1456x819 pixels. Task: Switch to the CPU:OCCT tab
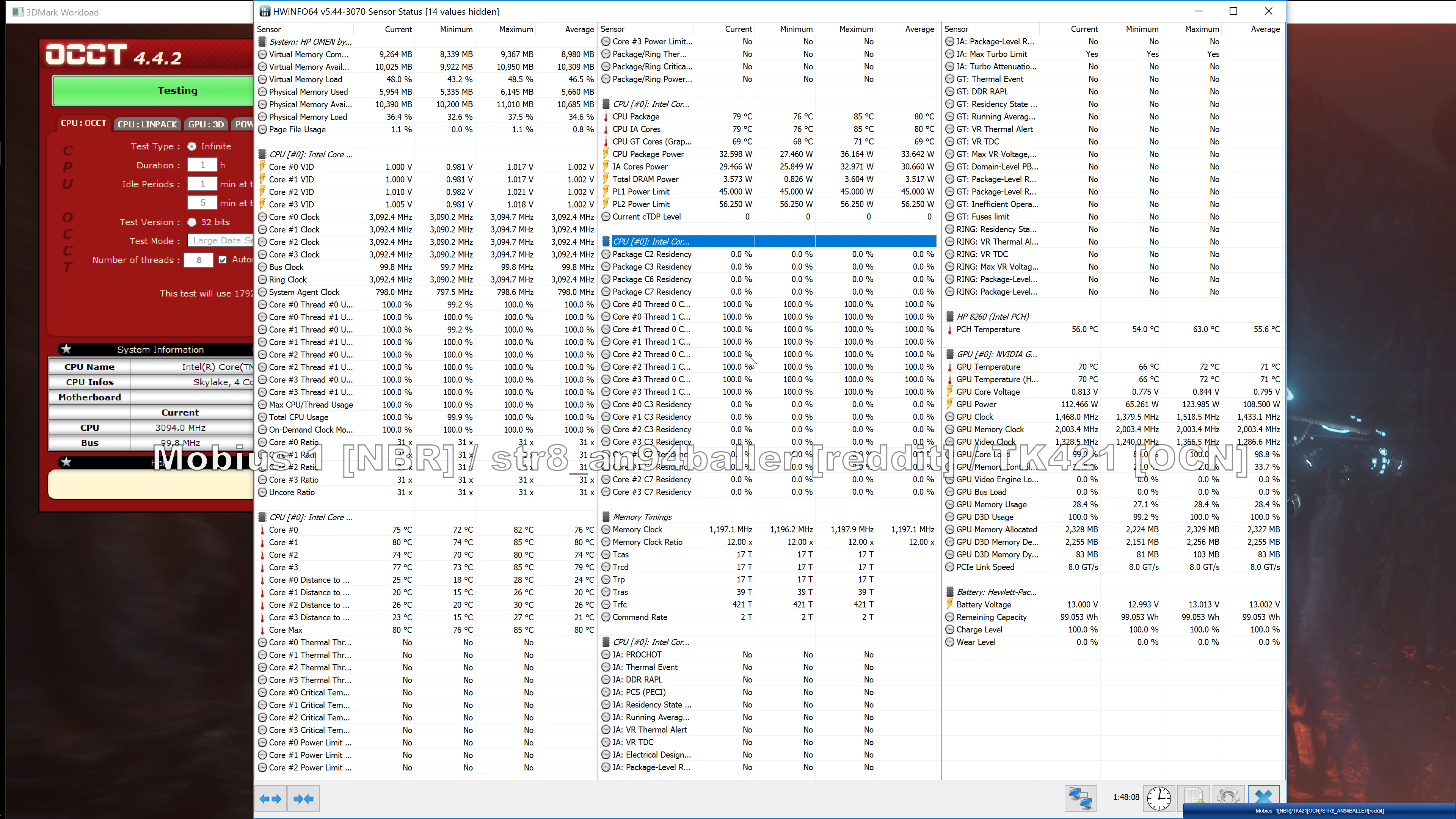point(84,123)
